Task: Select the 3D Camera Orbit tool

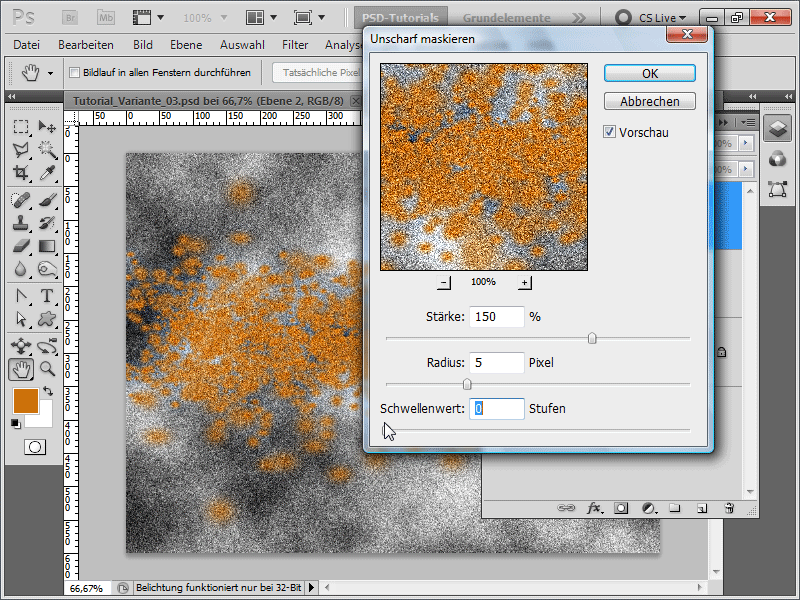Action: 47,346
